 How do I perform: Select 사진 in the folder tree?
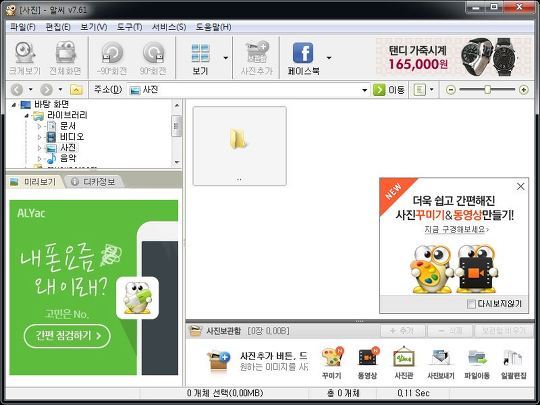click(68, 147)
